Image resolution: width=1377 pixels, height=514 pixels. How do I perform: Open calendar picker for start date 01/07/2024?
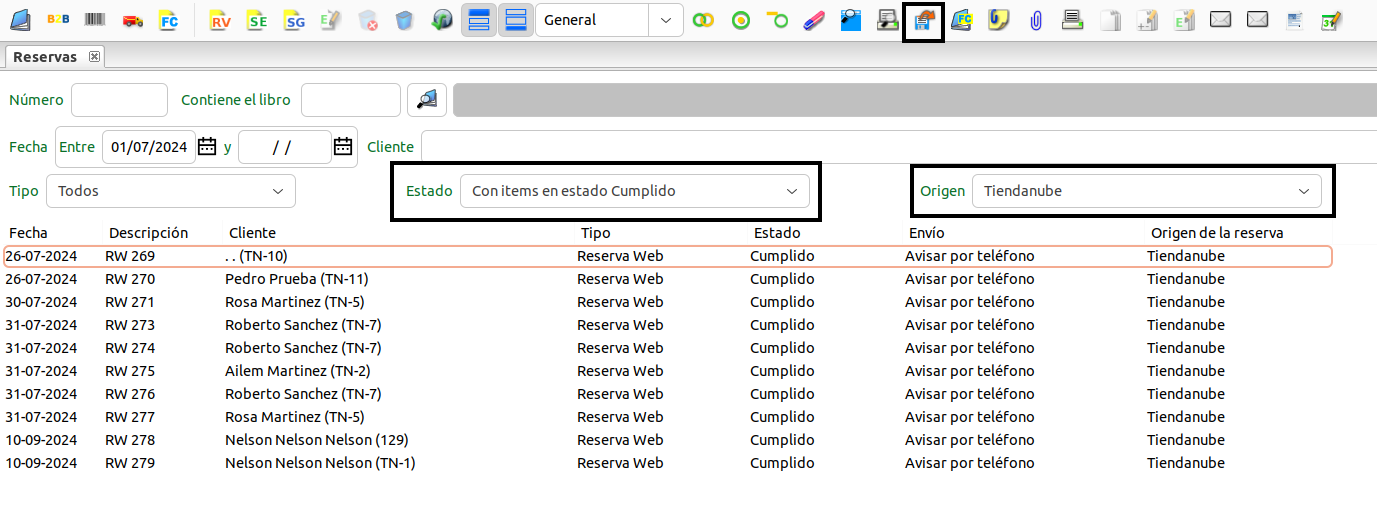(x=207, y=147)
